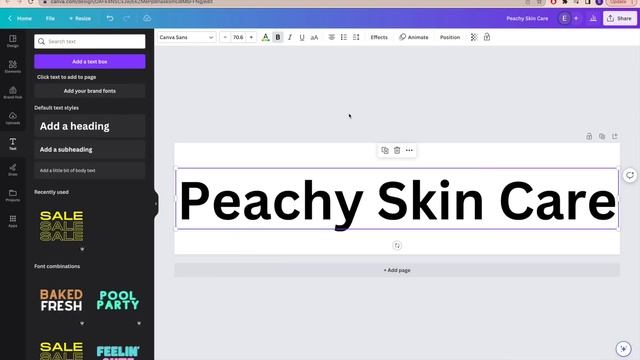Open the Uploads sidebar panel
Screen dimensions: 640x360
pos(13,118)
